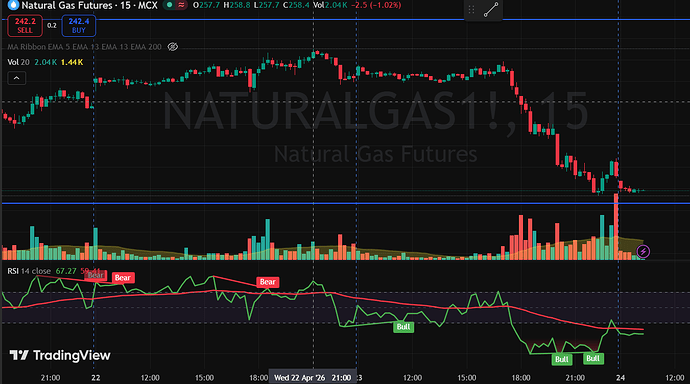Click the 1.44K yellow volume average value
Image resolution: width=690 pixels, height=384 pixels.
[72, 62]
